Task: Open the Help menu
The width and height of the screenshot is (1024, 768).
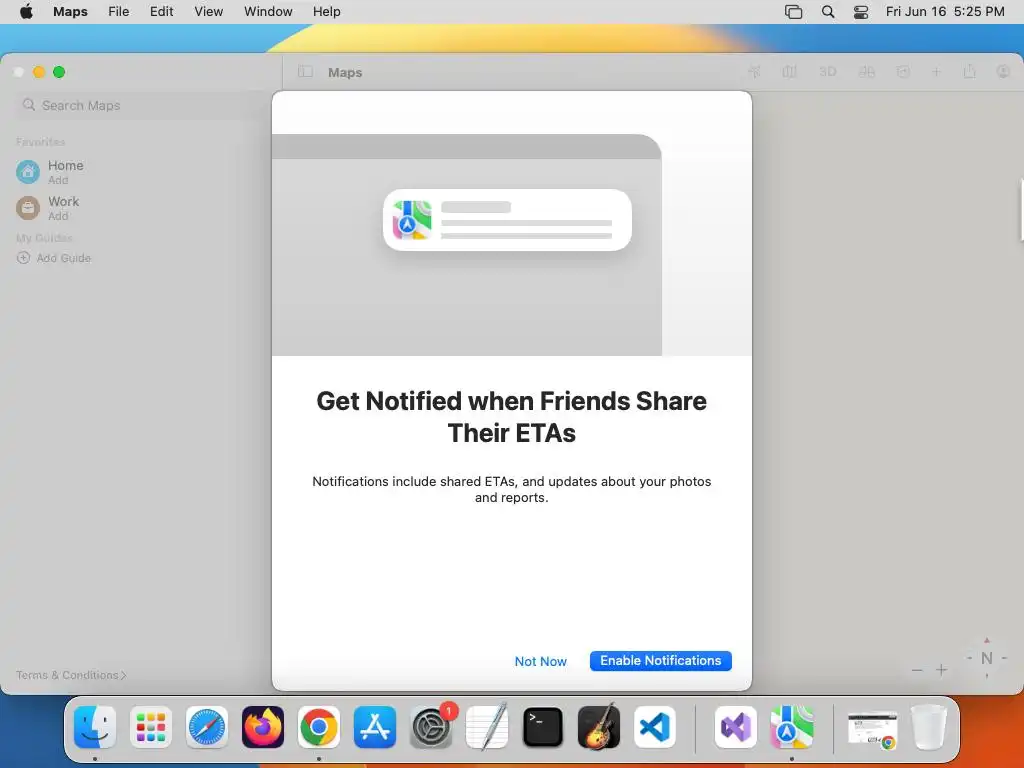Action: [327, 11]
